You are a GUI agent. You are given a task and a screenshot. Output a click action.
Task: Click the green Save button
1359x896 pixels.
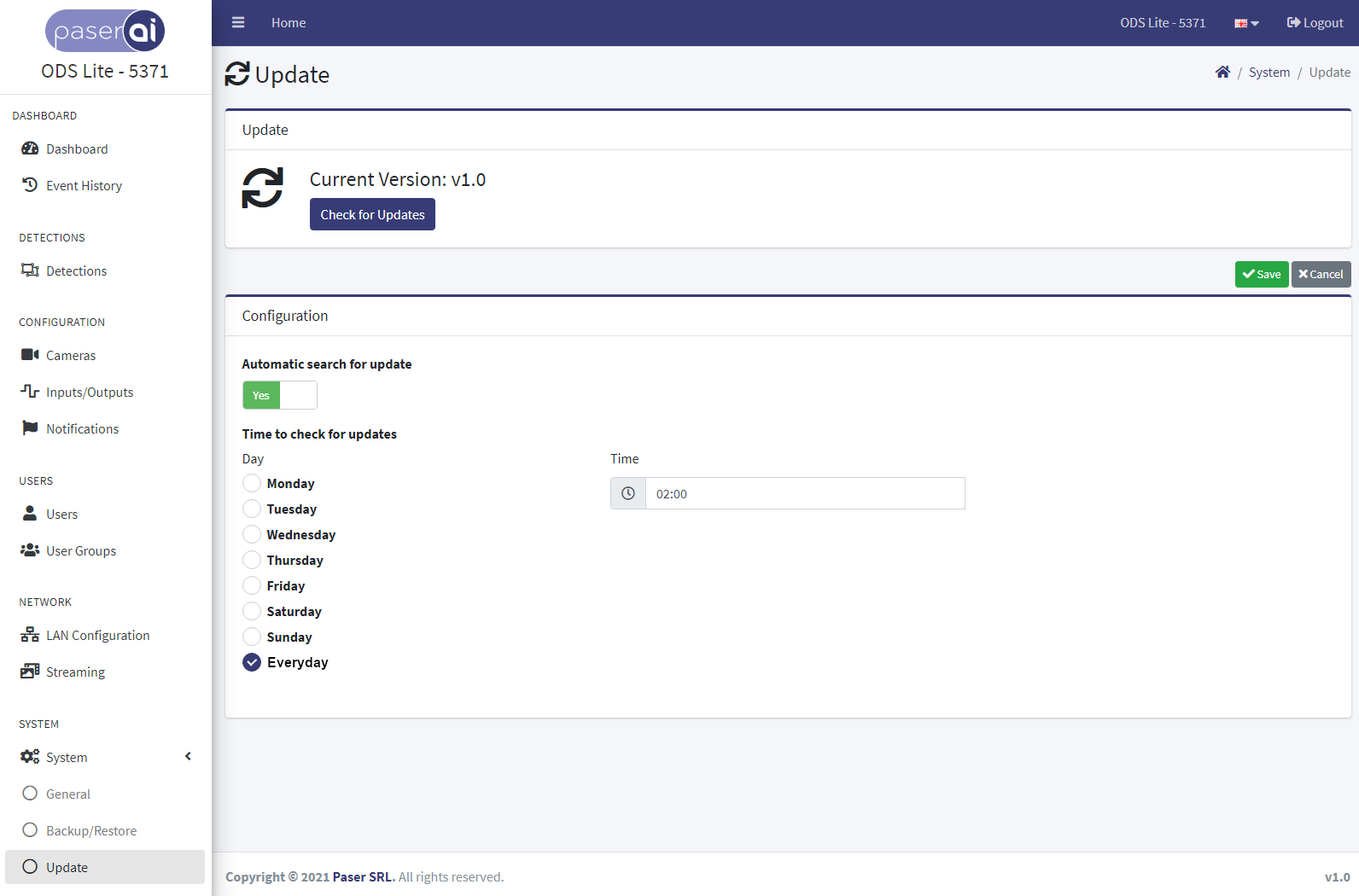[x=1261, y=274]
